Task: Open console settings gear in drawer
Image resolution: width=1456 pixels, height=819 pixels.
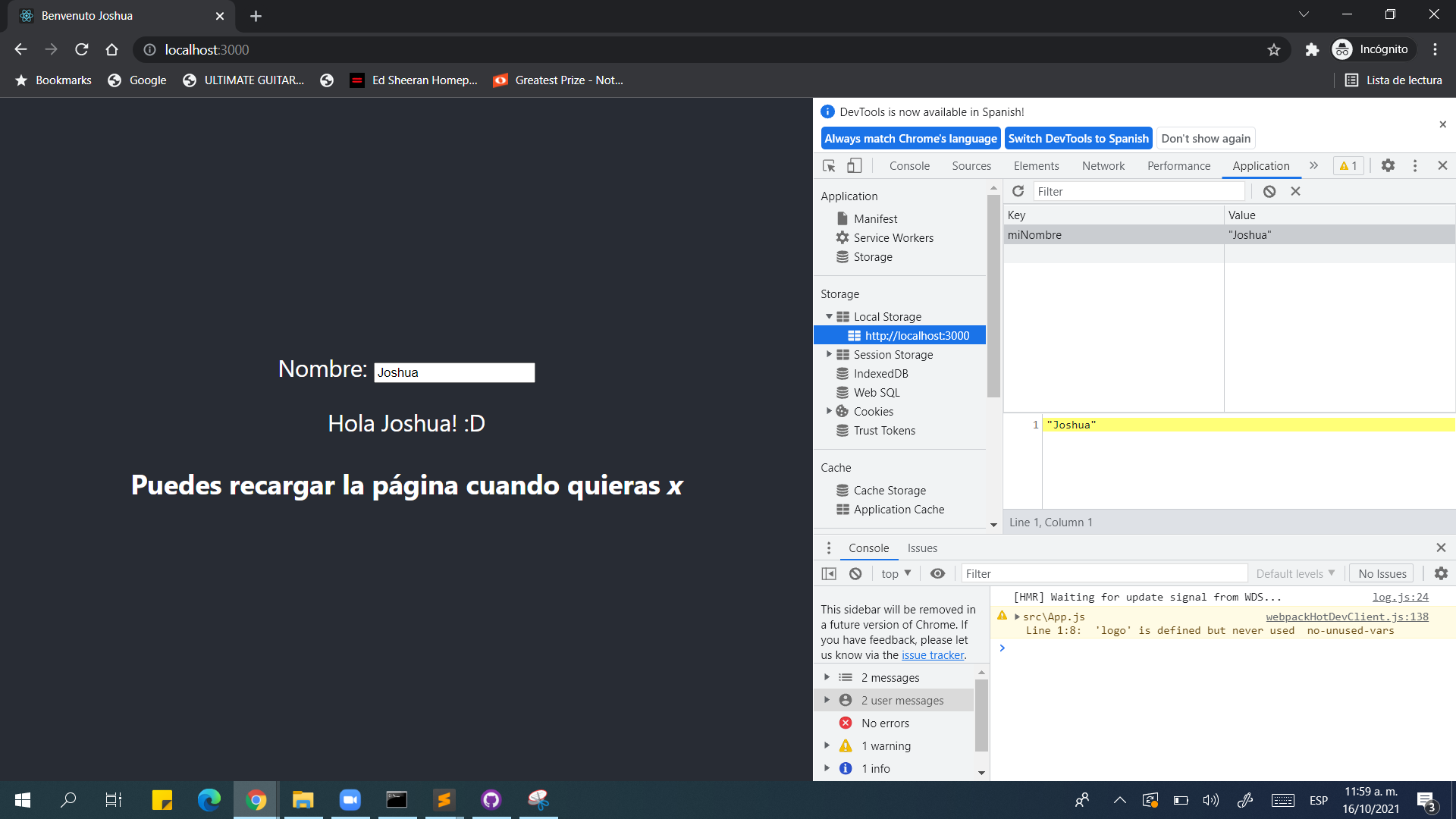Action: pyautogui.click(x=1442, y=573)
